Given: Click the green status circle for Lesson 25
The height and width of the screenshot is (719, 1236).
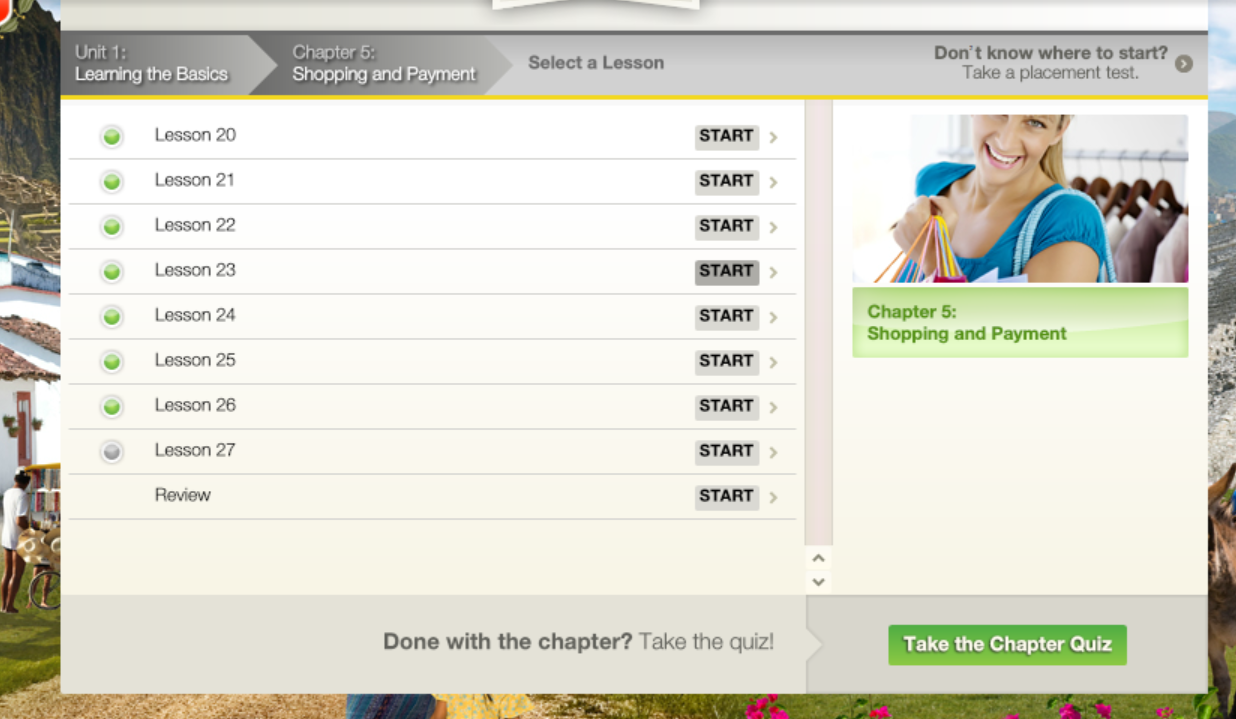Looking at the screenshot, I should coord(112,361).
